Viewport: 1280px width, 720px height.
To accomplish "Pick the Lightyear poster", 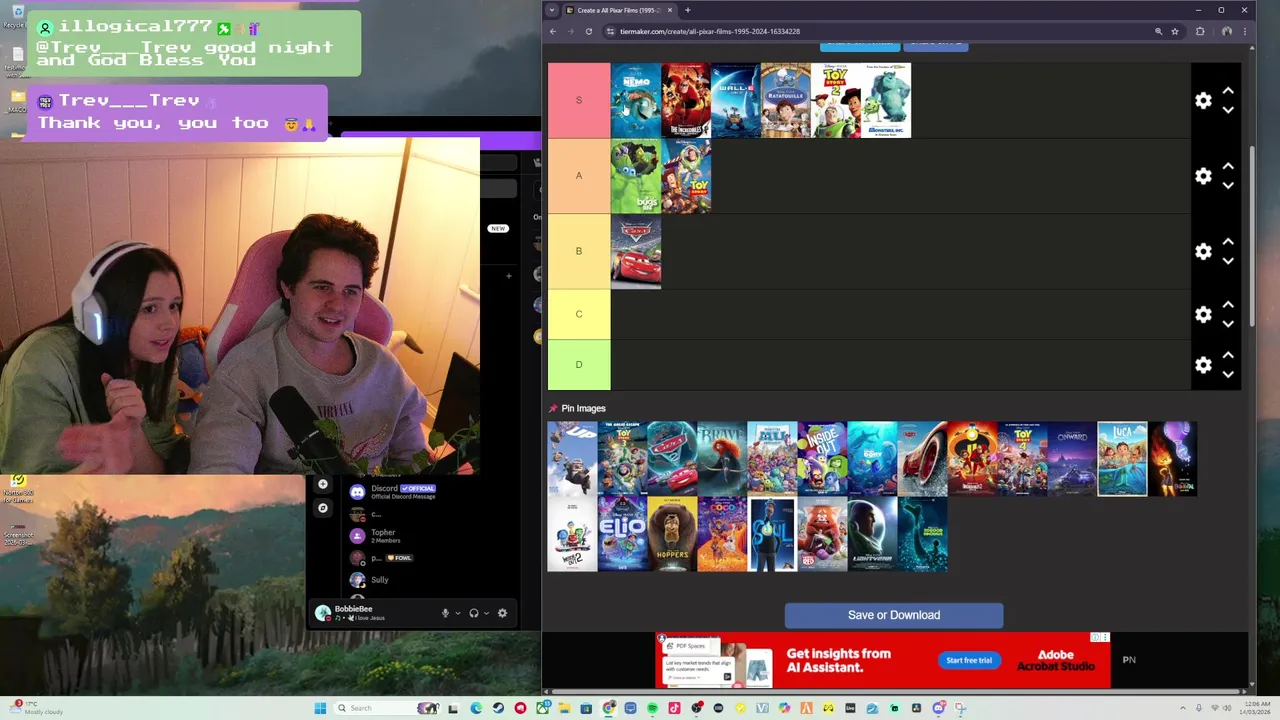I will point(872,534).
